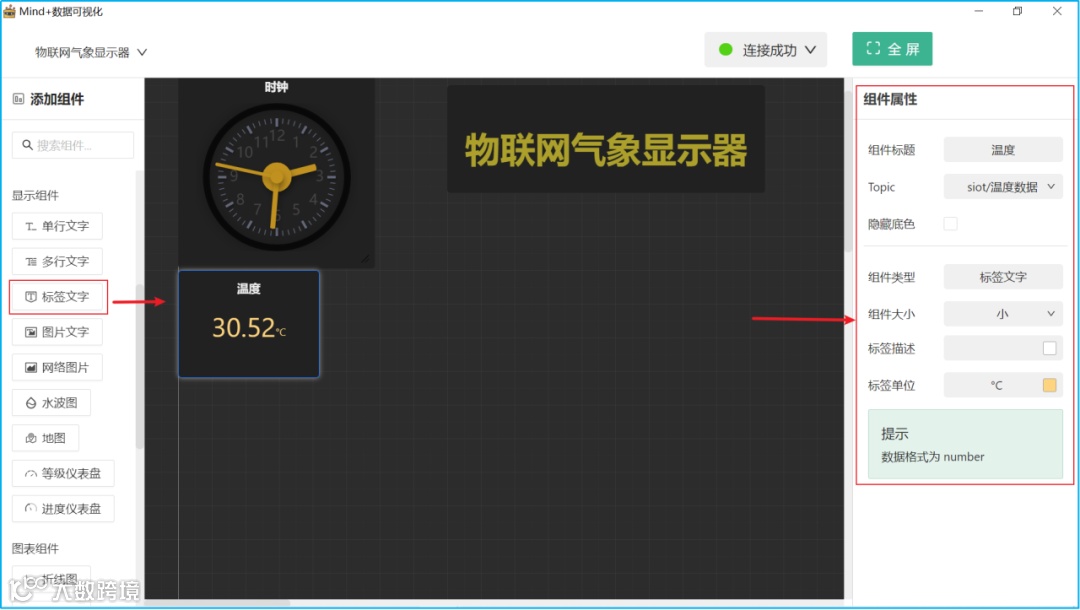Select the picture text (图片文字) component icon
This screenshot has height=610, width=1080.
[30, 333]
